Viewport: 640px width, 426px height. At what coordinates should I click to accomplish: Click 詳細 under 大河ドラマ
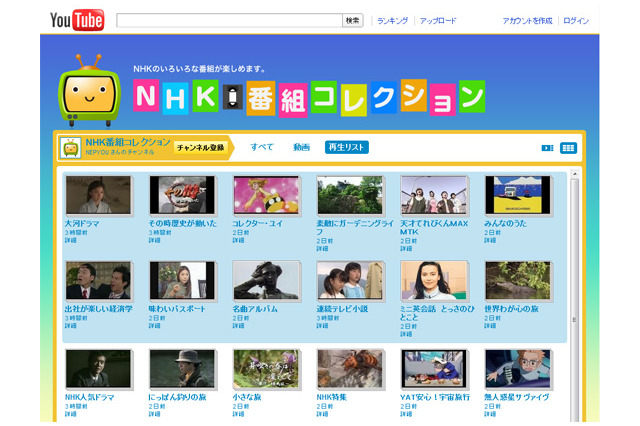71,240
